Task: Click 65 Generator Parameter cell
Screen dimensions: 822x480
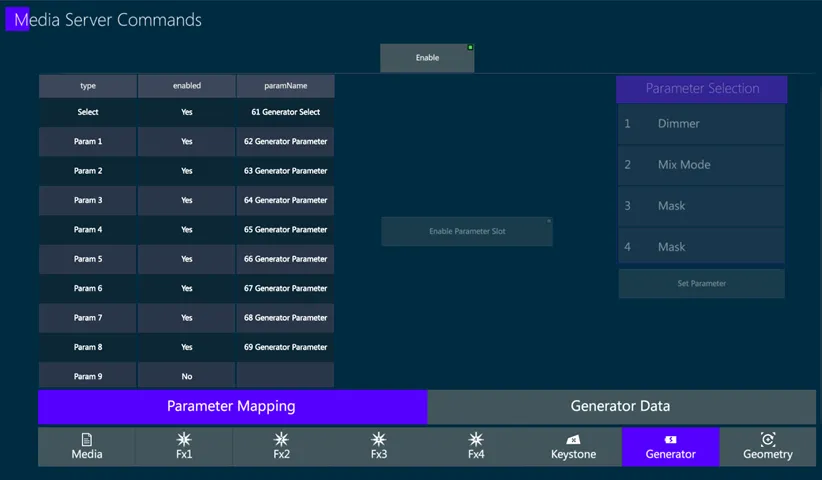Action: tap(286, 230)
